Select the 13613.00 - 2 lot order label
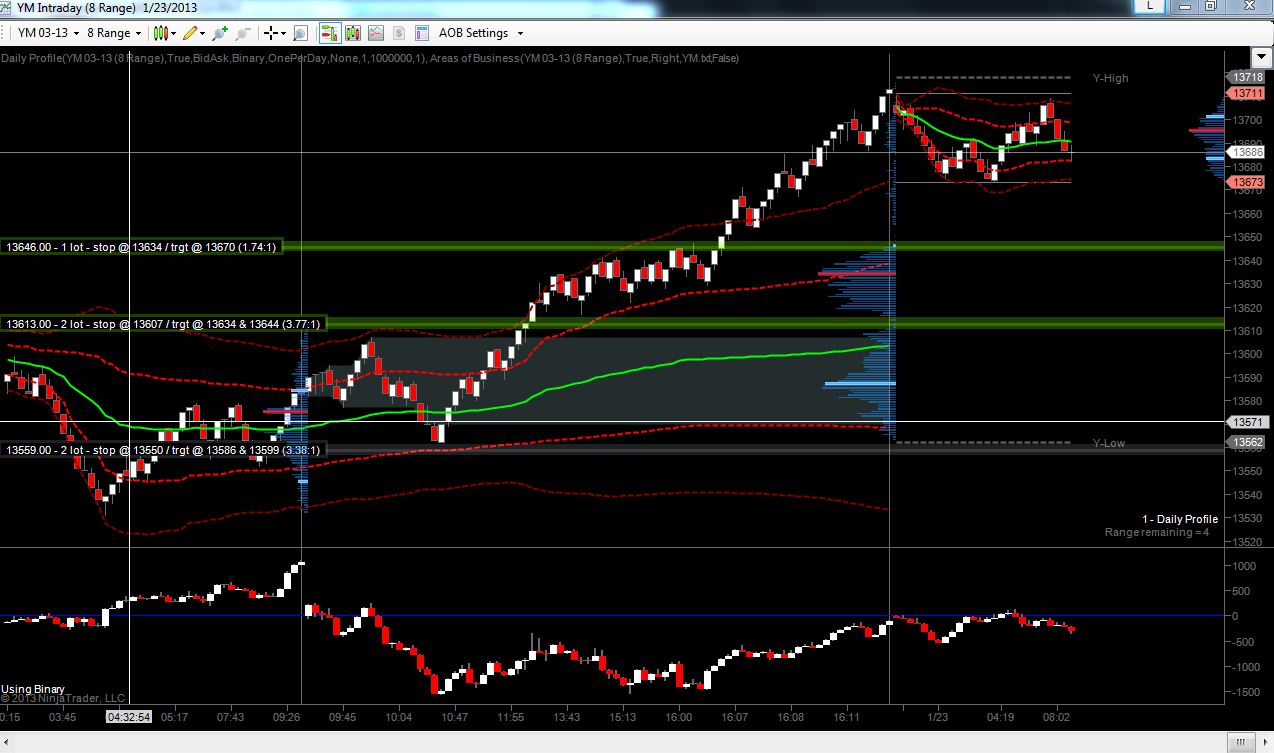 (164, 324)
